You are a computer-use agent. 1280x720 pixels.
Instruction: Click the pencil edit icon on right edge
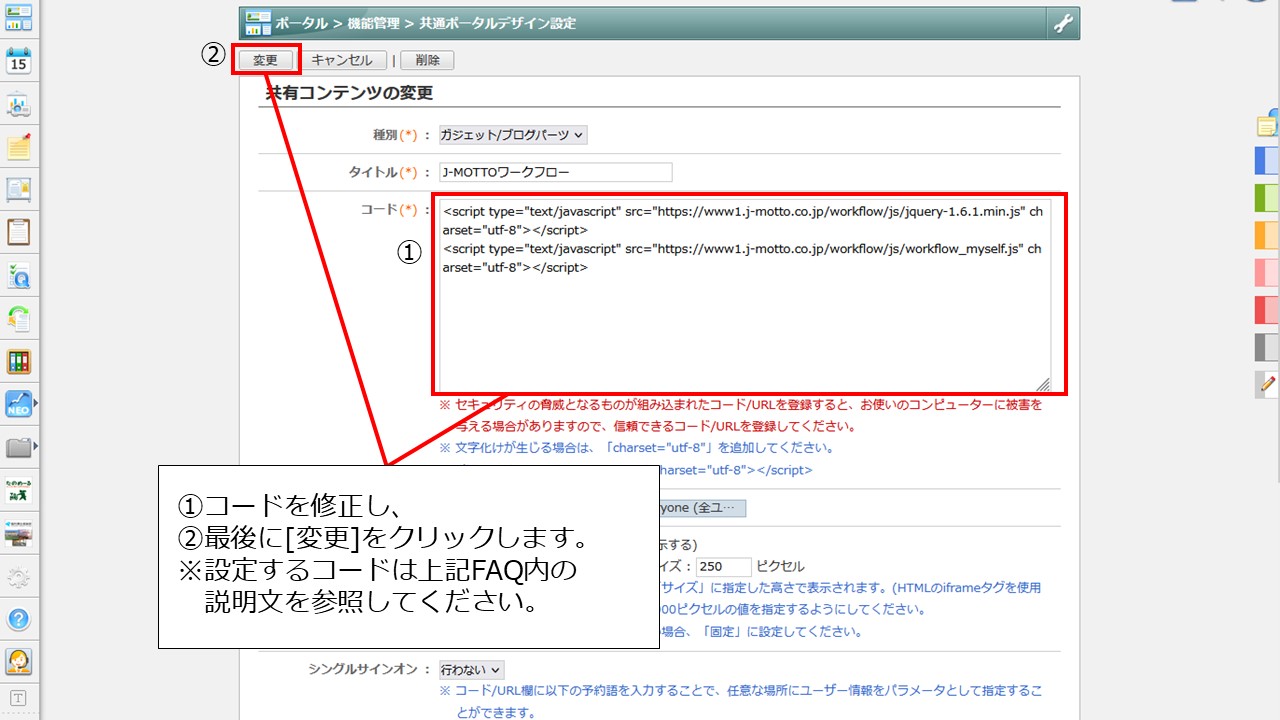pos(1268,383)
